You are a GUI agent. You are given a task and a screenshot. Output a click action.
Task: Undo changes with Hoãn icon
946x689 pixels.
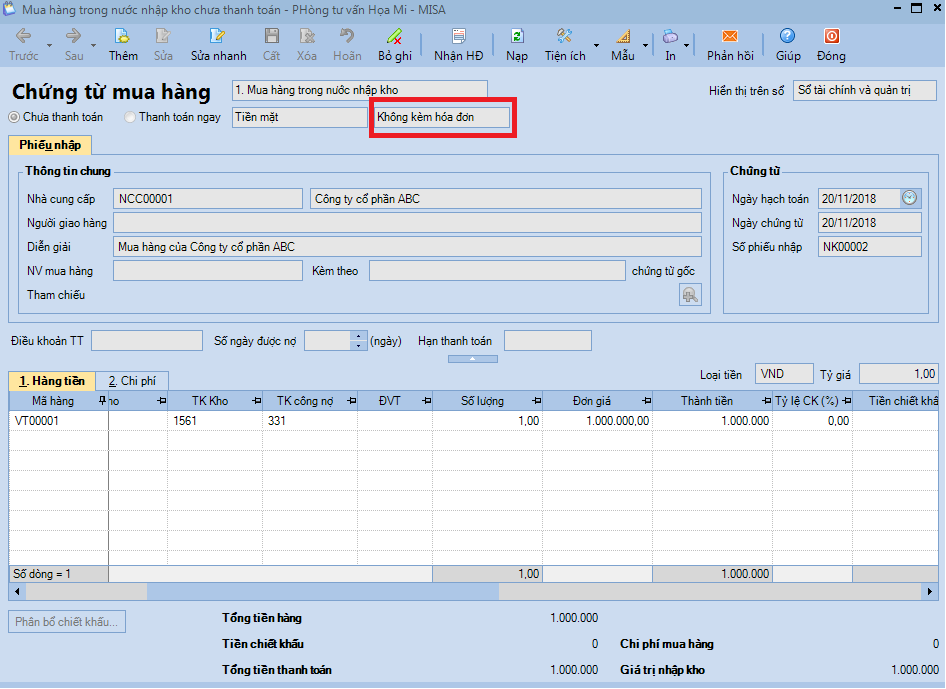point(347,45)
